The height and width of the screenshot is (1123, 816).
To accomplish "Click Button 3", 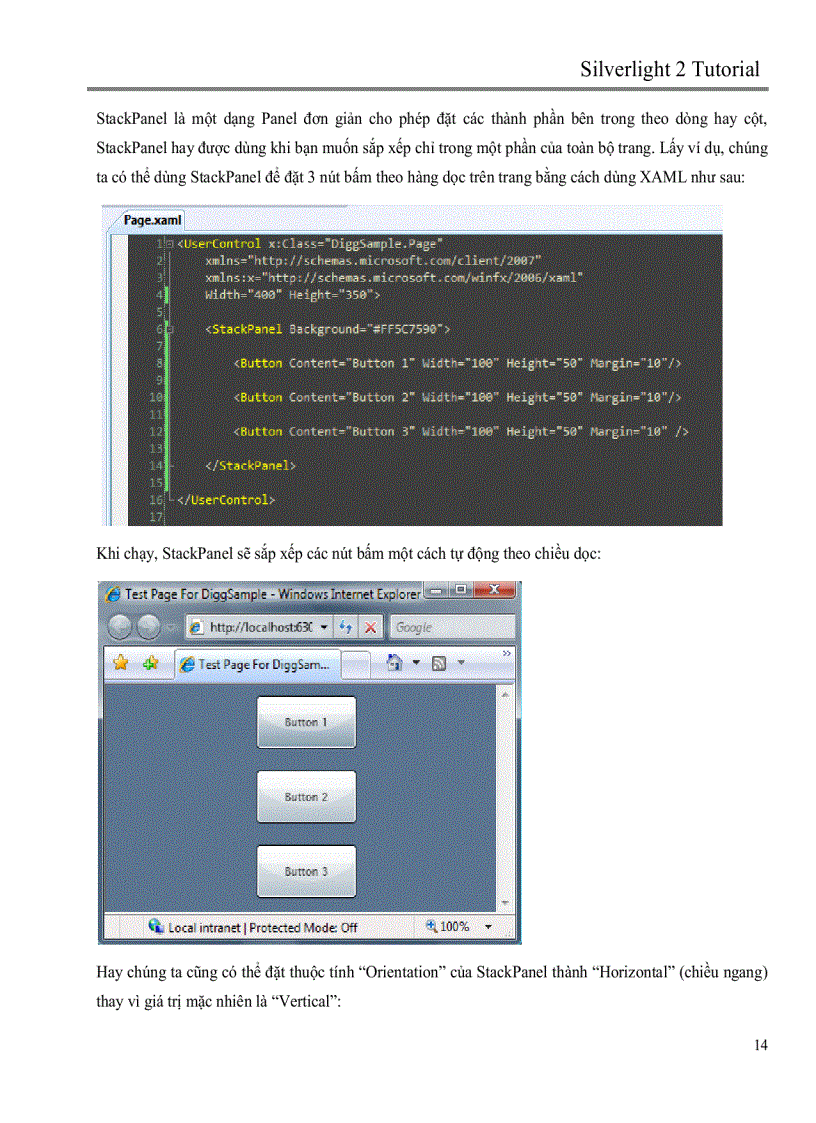I will (306, 871).
